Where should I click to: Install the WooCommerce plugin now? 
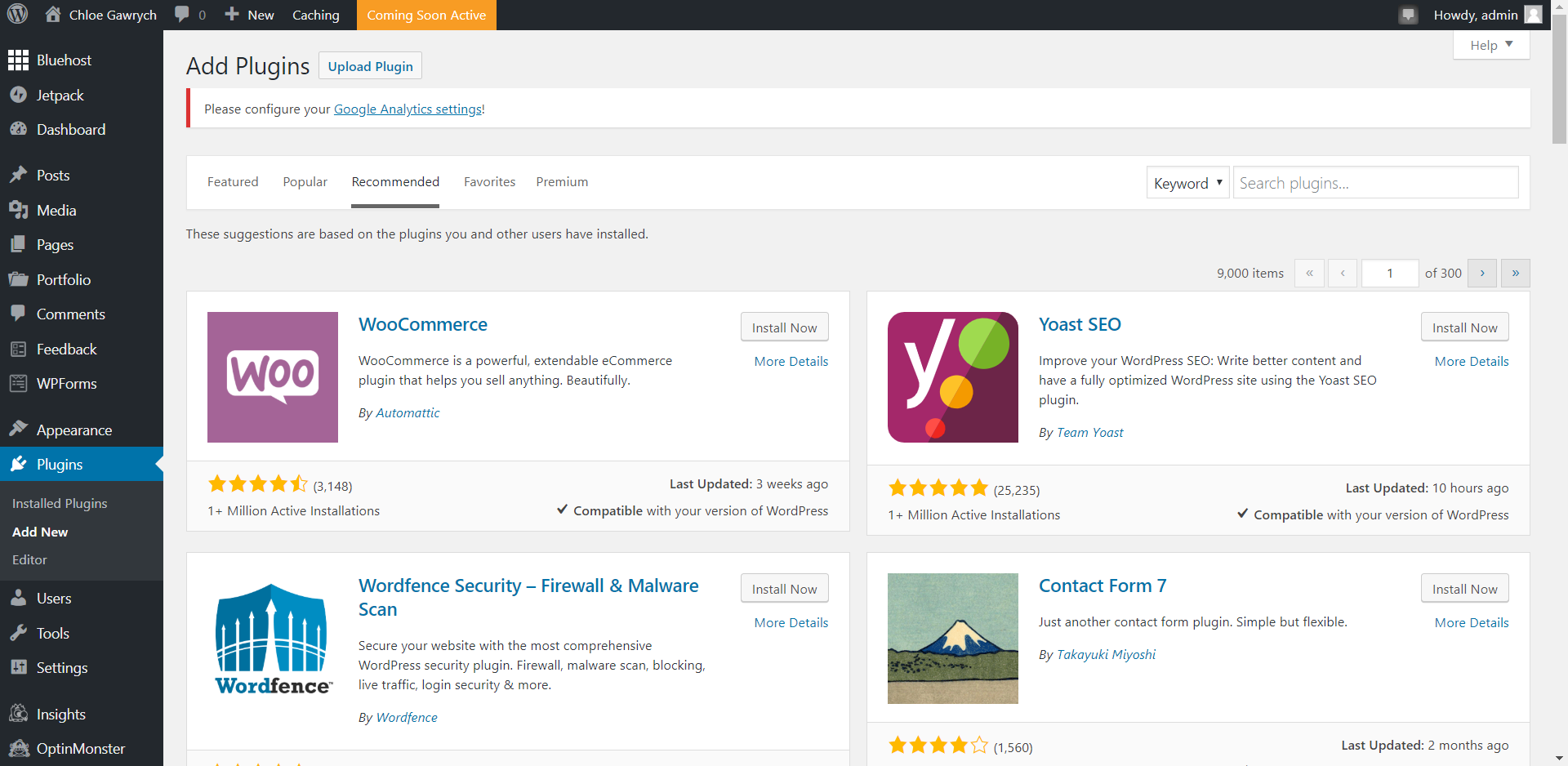pos(785,327)
